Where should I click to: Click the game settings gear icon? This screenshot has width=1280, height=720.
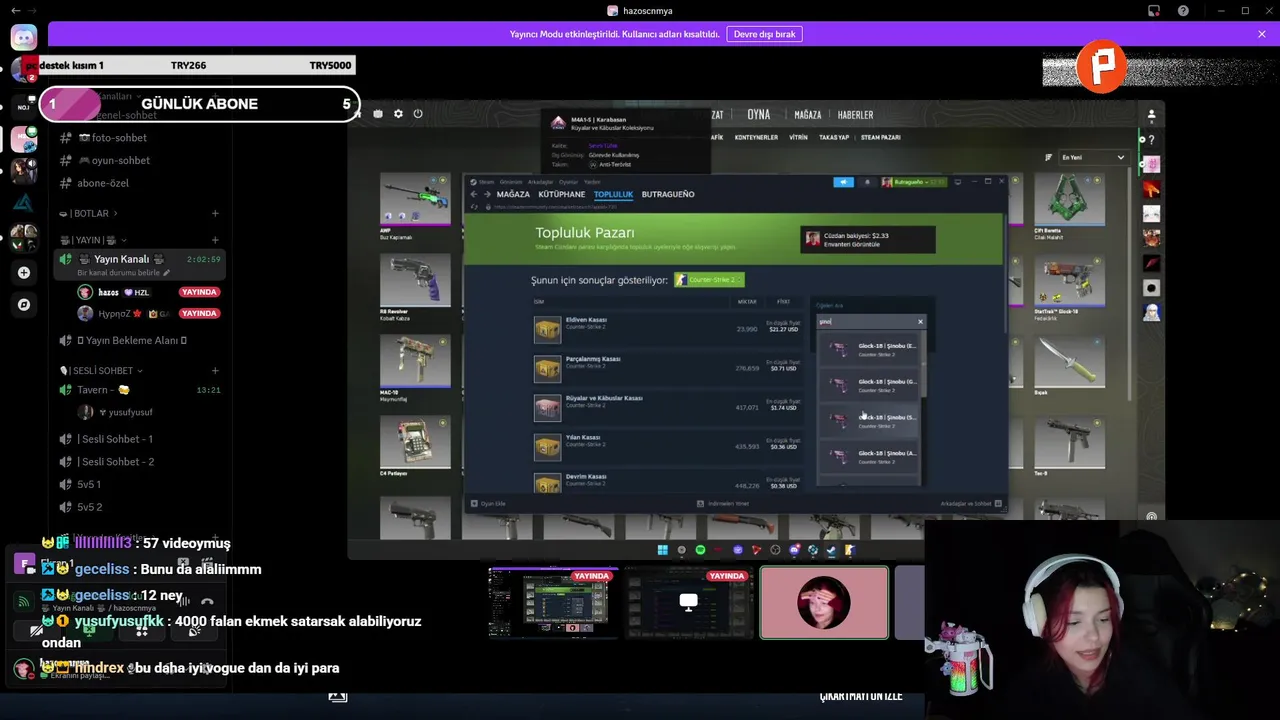tap(398, 114)
